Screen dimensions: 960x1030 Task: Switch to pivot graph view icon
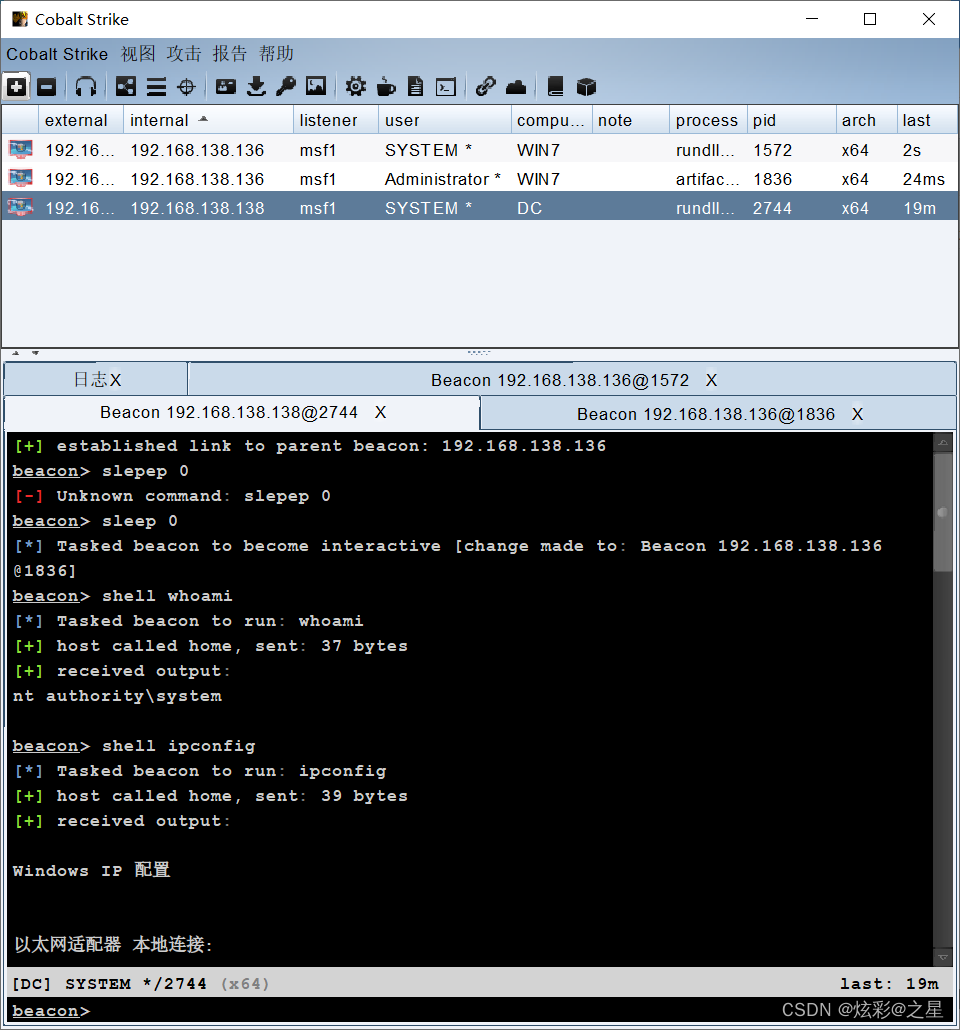pos(126,87)
